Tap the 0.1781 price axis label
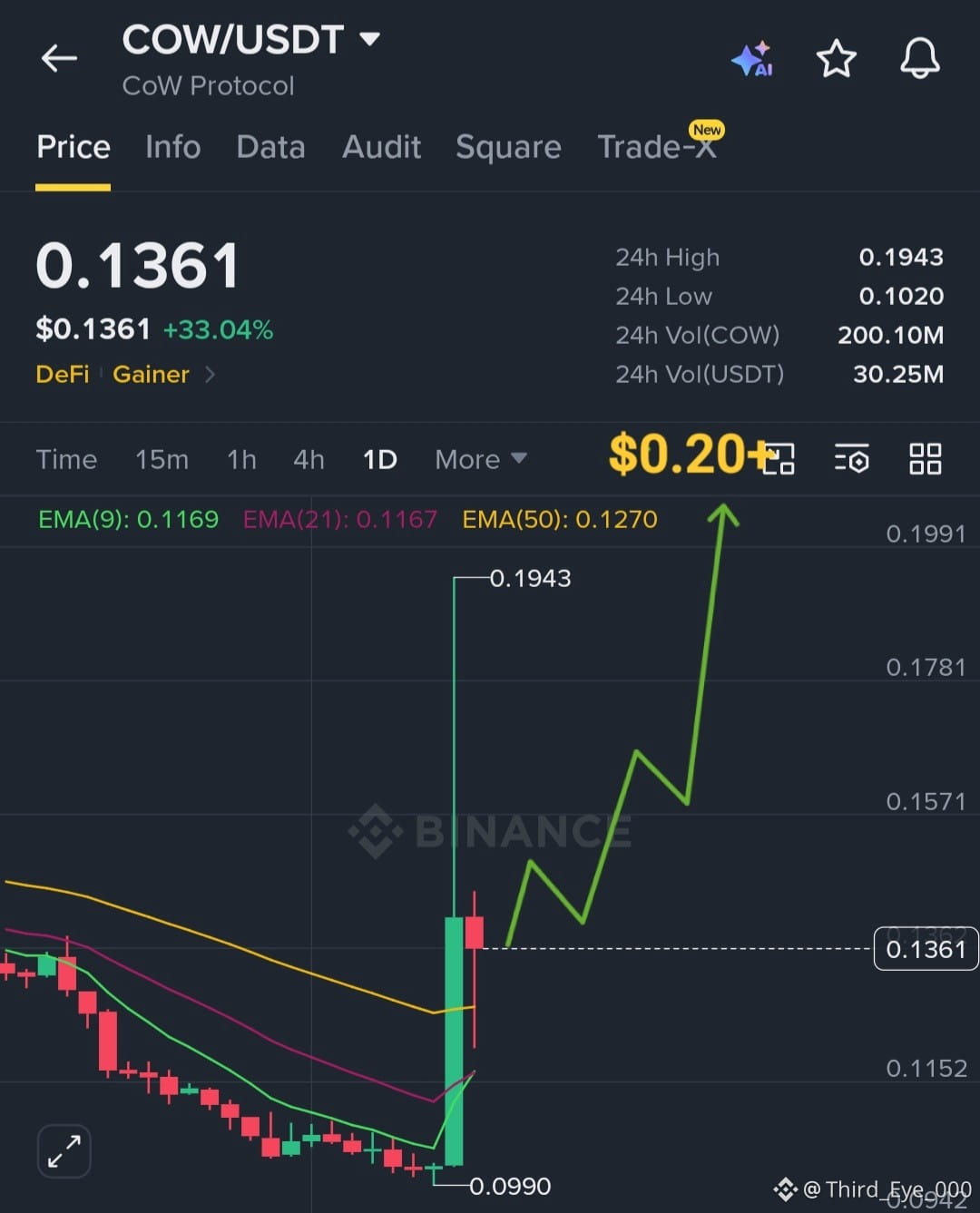980x1213 pixels. point(926,667)
